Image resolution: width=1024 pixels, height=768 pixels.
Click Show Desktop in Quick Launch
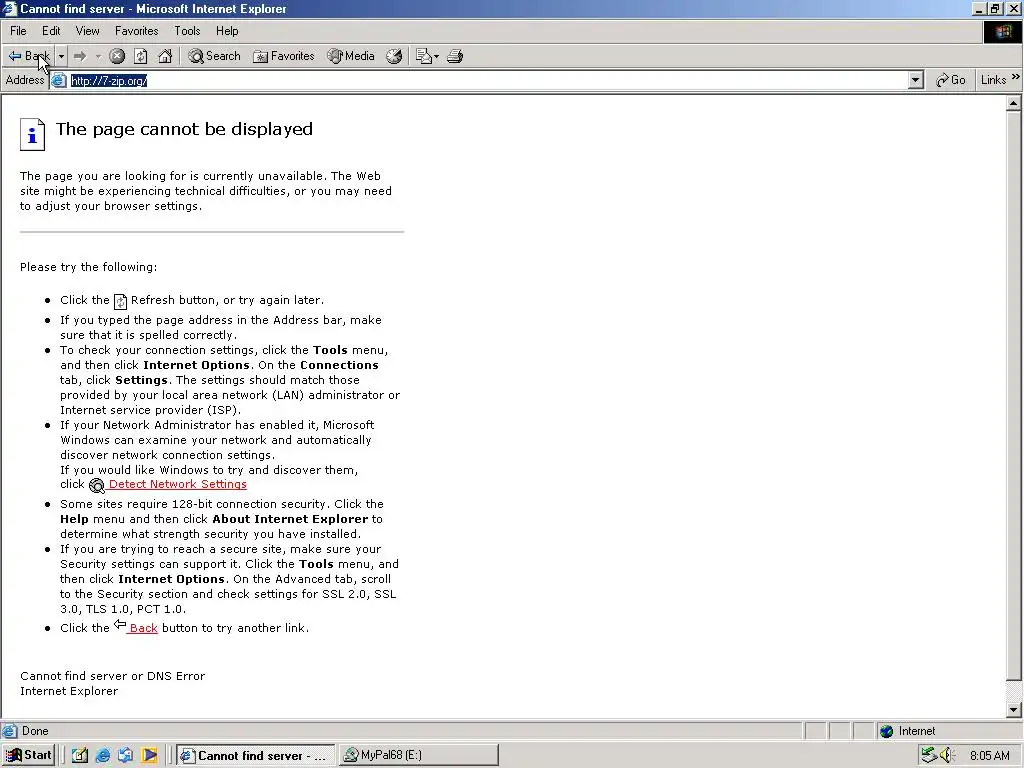pos(80,755)
